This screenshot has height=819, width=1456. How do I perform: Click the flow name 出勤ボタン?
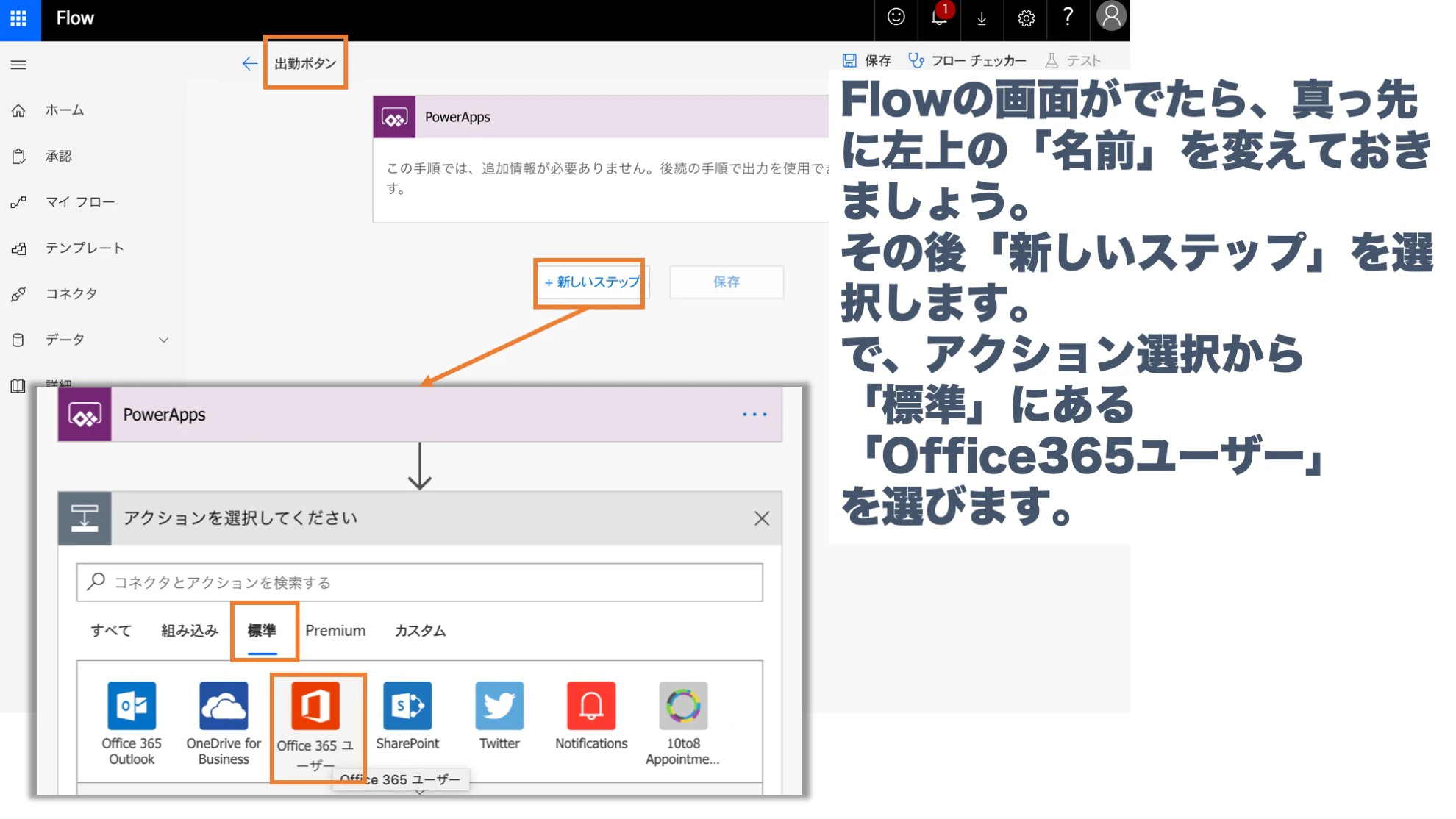(x=305, y=63)
